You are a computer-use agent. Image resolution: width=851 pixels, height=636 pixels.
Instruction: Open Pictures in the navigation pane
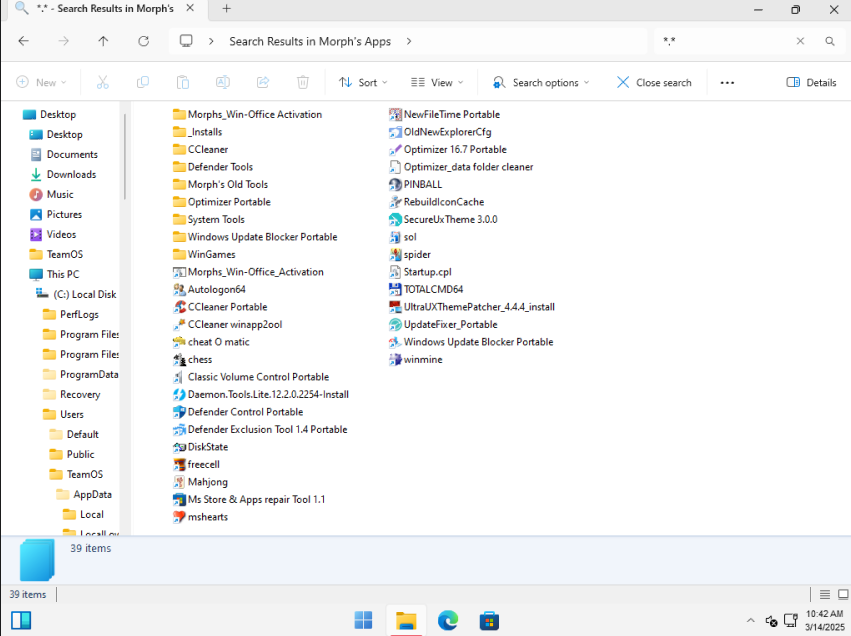point(64,214)
